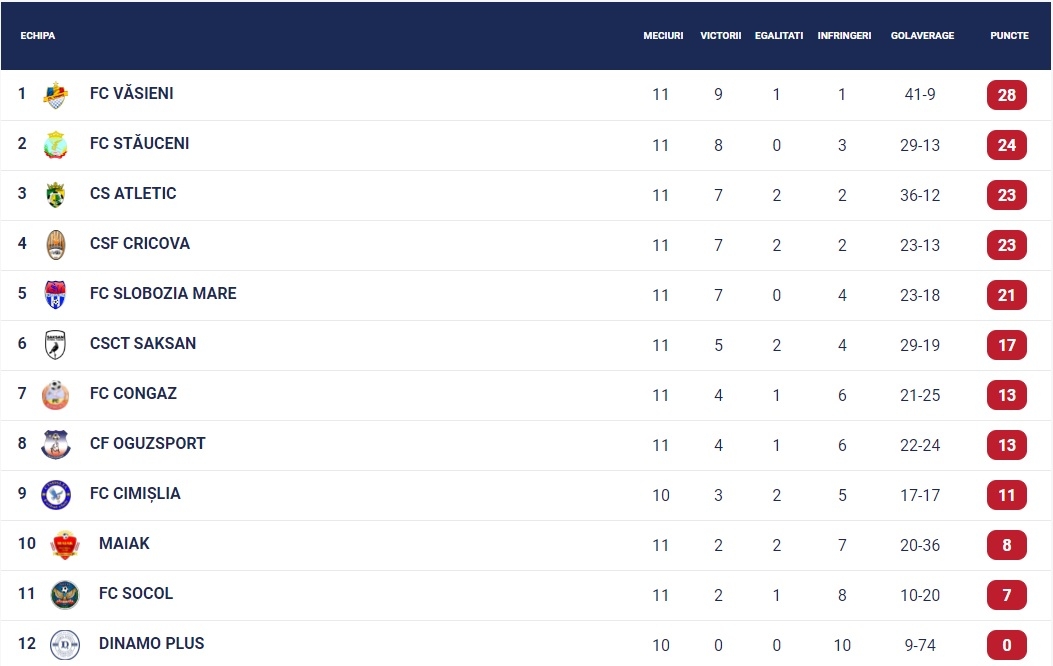
Task: Select the FC Socol eagle emblem
Action: [65, 595]
